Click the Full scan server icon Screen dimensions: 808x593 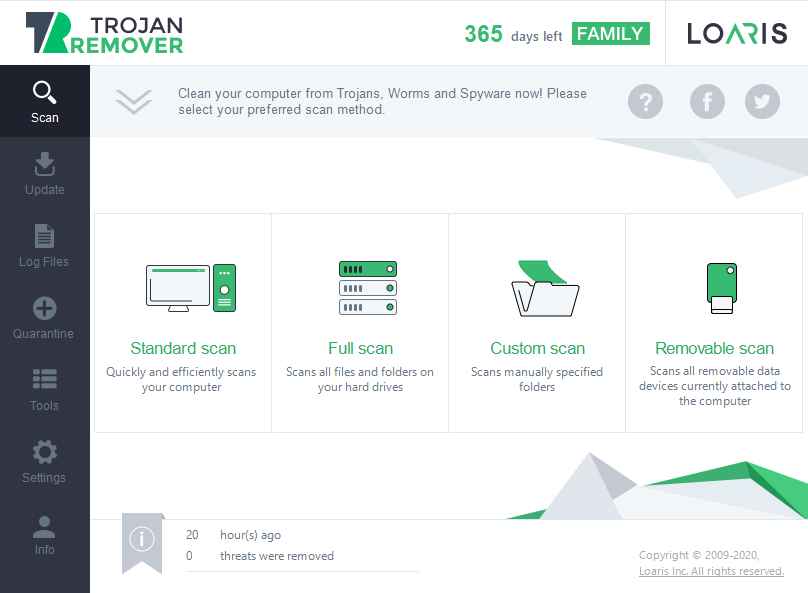click(367, 287)
